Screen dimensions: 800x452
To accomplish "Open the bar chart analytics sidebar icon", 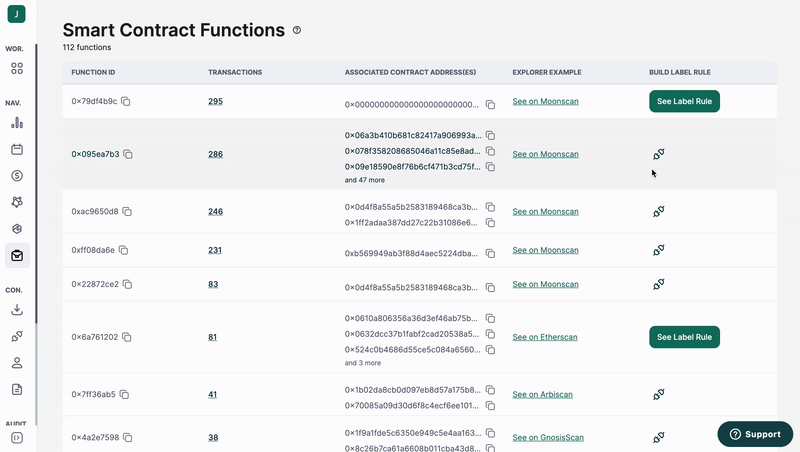I will [x=17, y=122].
